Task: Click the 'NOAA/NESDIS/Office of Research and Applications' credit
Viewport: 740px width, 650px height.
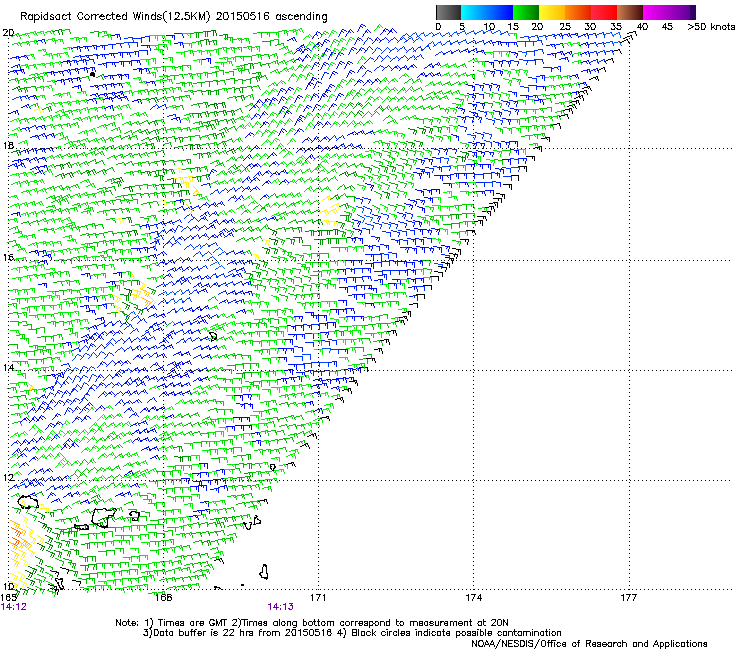Action: coord(589,644)
